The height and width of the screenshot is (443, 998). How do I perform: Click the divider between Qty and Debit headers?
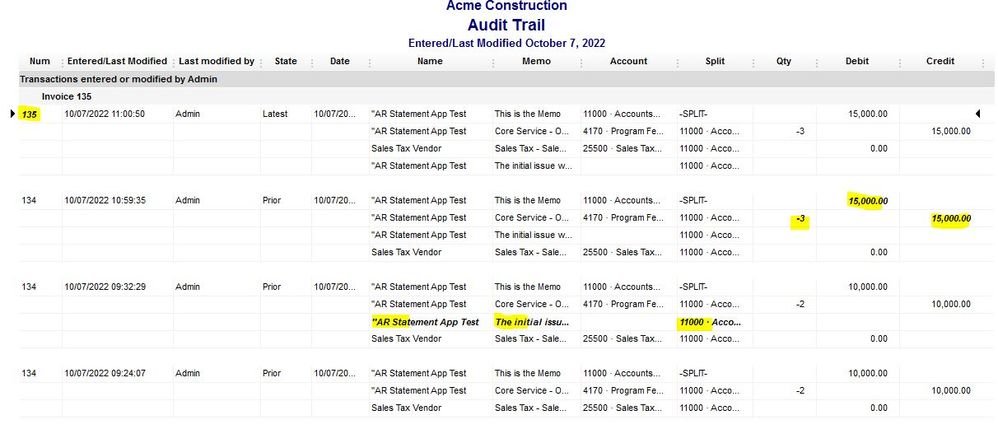click(x=817, y=62)
